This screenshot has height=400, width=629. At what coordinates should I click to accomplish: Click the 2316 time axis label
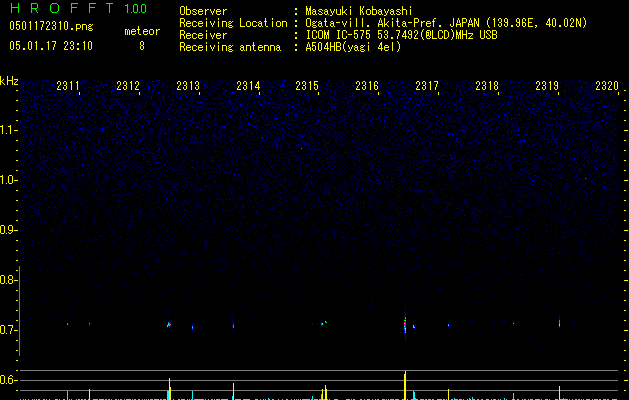coord(367,86)
